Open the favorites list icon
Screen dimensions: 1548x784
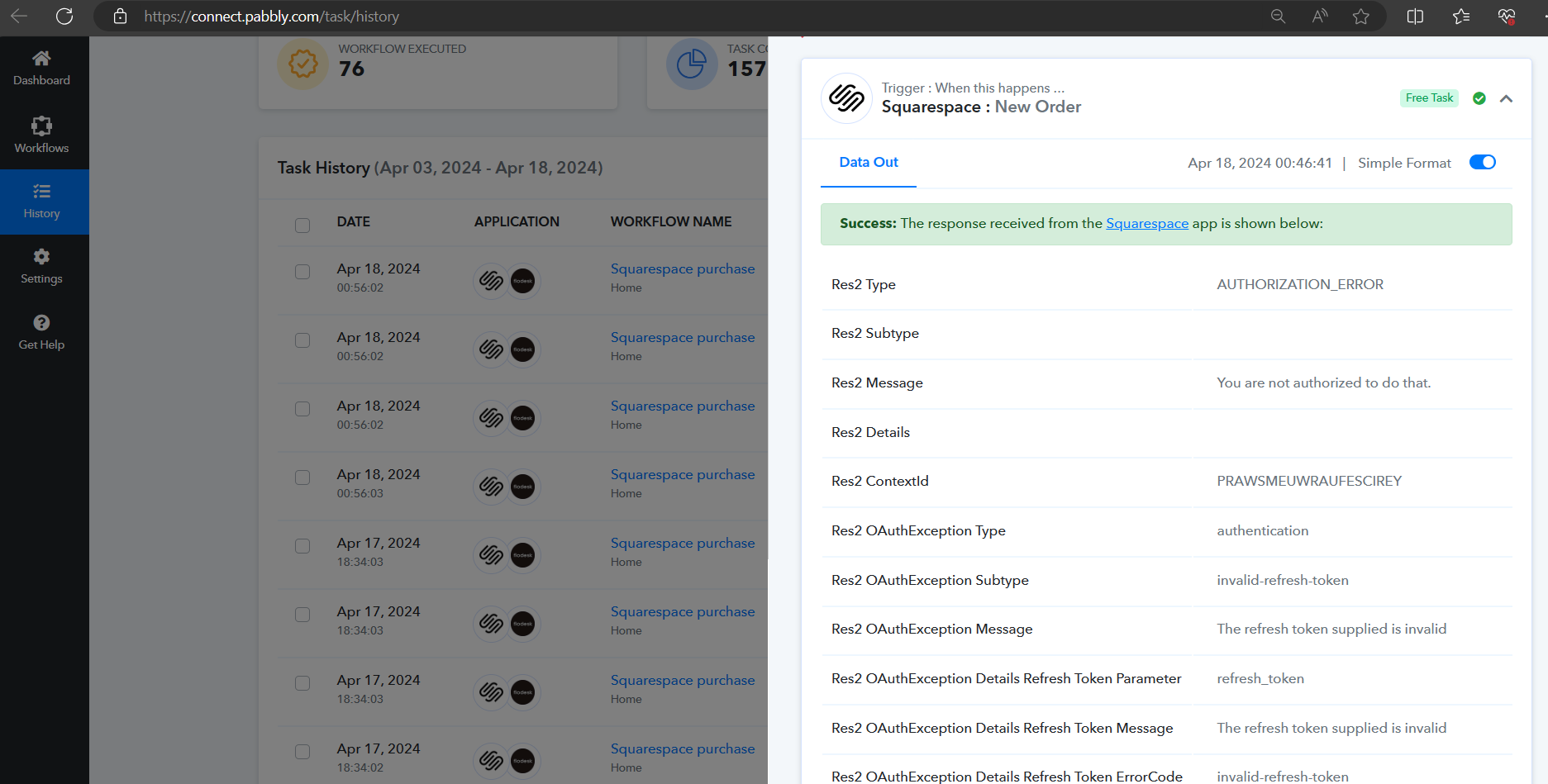pyautogui.click(x=1461, y=17)
